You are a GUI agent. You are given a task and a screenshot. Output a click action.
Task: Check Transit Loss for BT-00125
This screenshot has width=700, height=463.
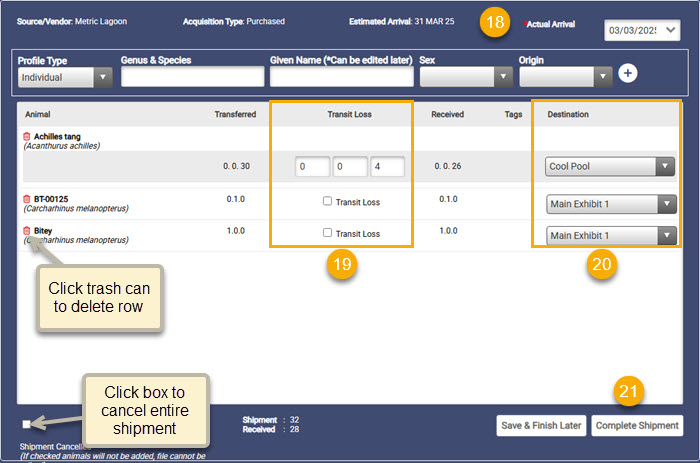click(x=327, y=201)
